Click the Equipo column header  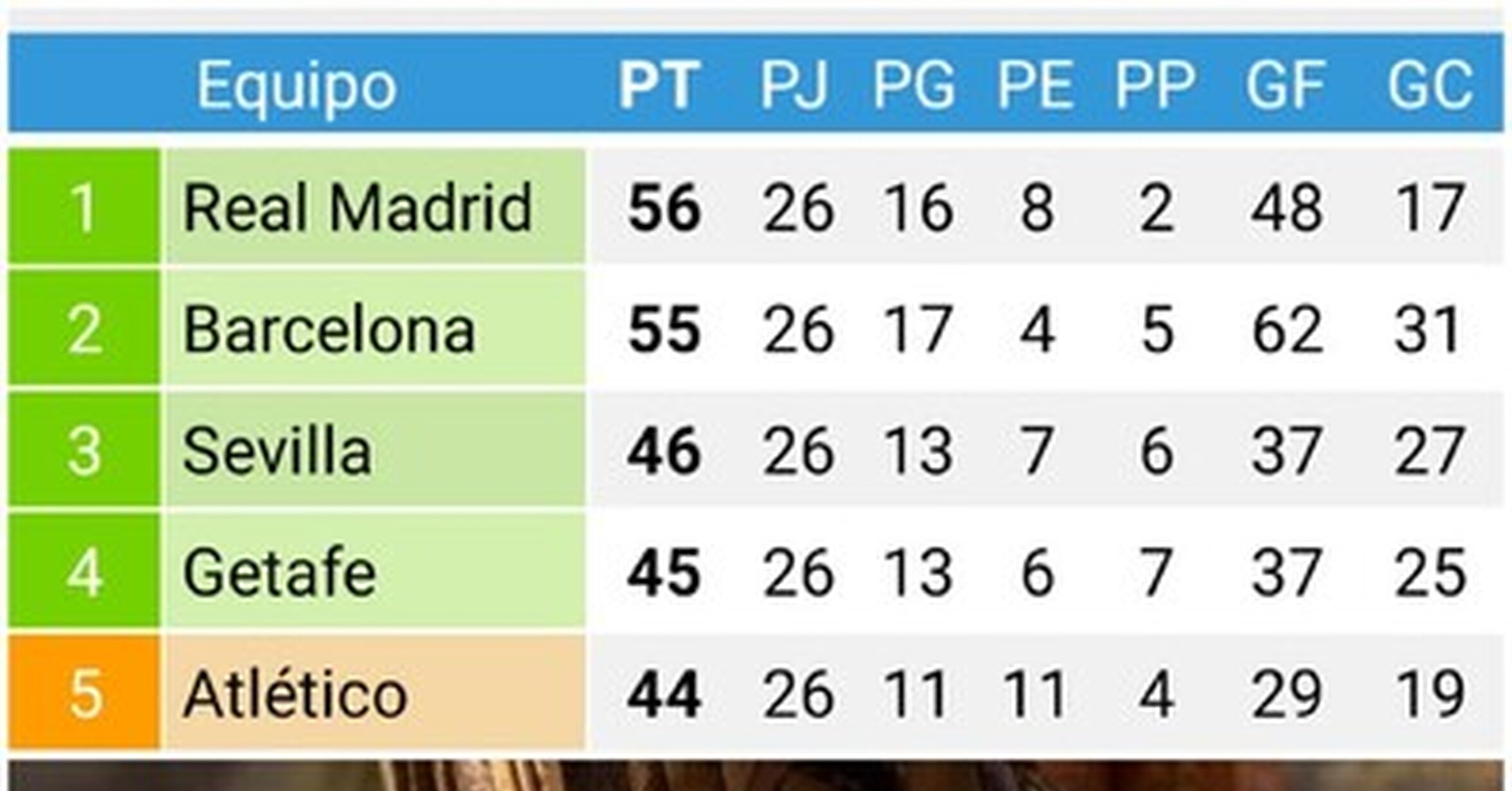tap(296, 86)
